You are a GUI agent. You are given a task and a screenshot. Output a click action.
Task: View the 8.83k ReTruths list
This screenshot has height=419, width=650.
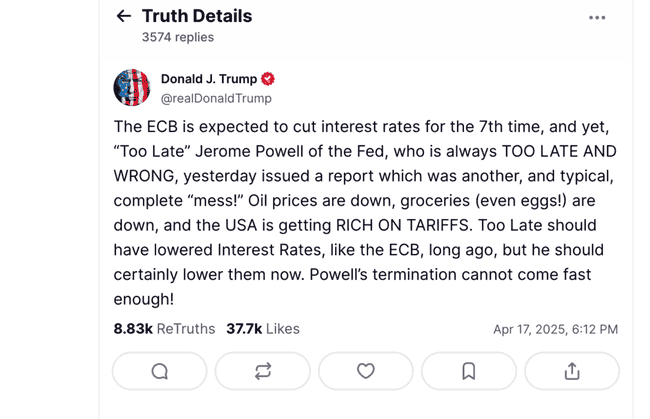164,329
